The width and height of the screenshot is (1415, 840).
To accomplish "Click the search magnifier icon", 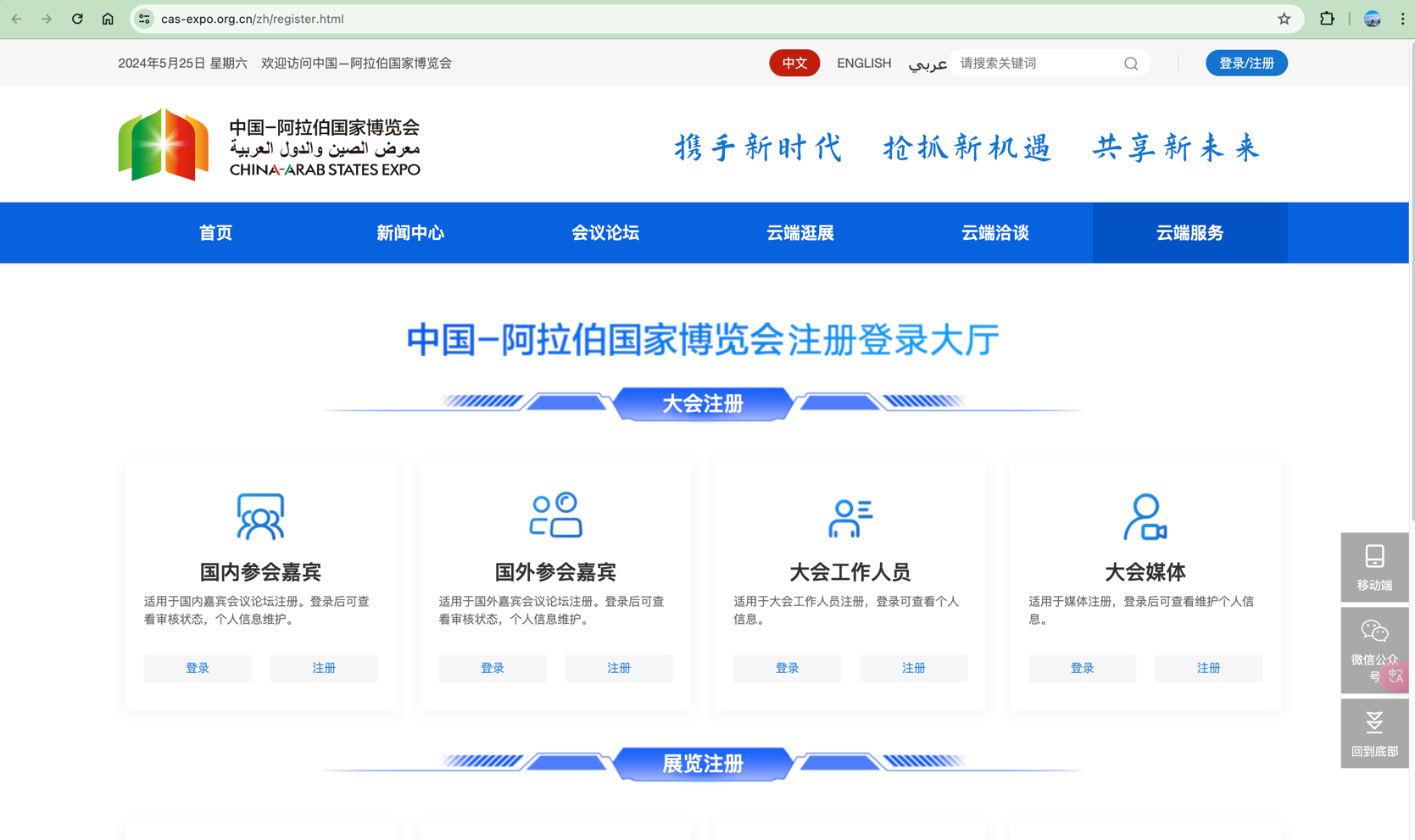I will click(x=1130, y=64).
